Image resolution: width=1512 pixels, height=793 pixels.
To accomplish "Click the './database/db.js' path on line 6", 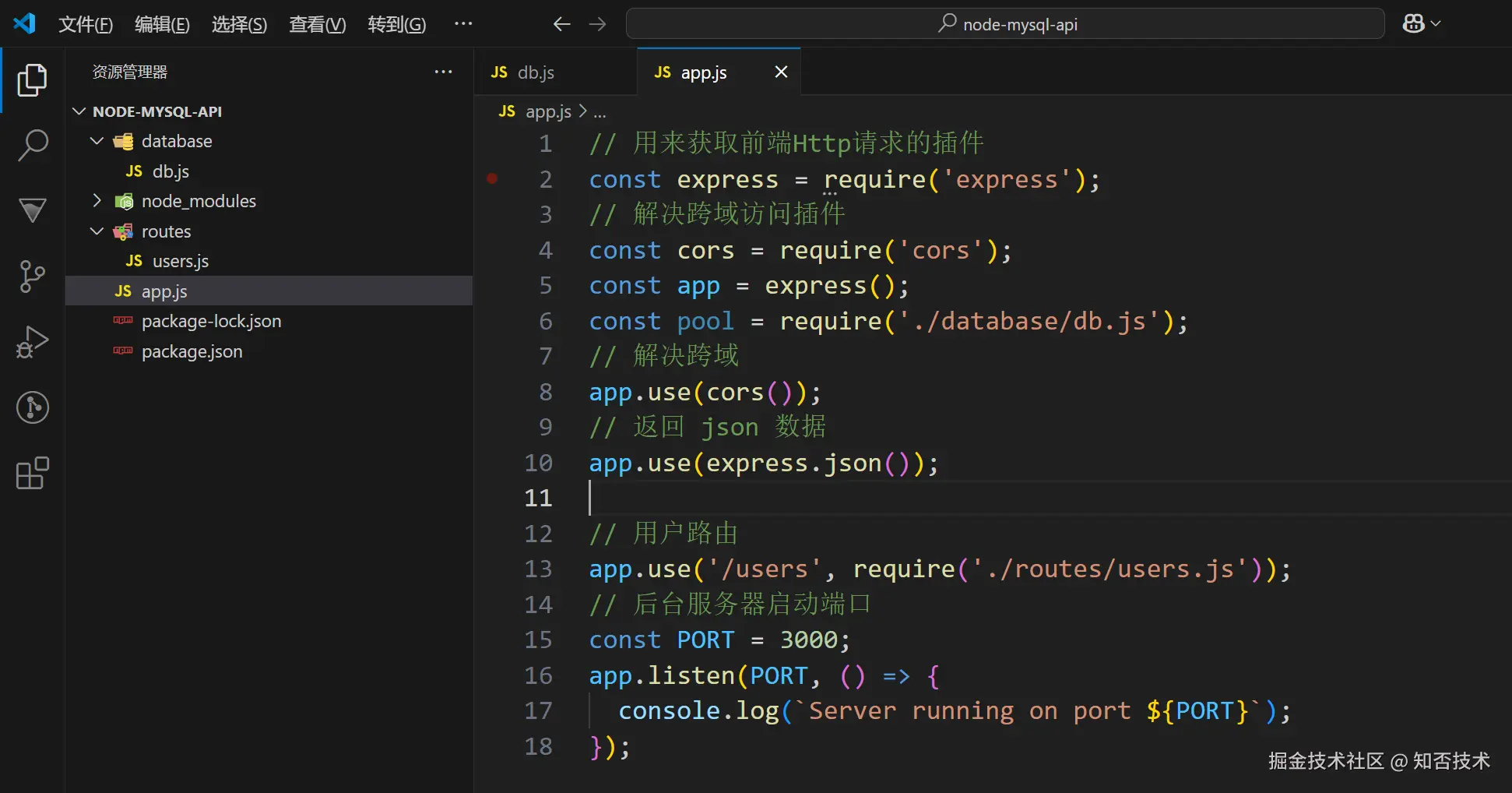I will point(1029,322).
